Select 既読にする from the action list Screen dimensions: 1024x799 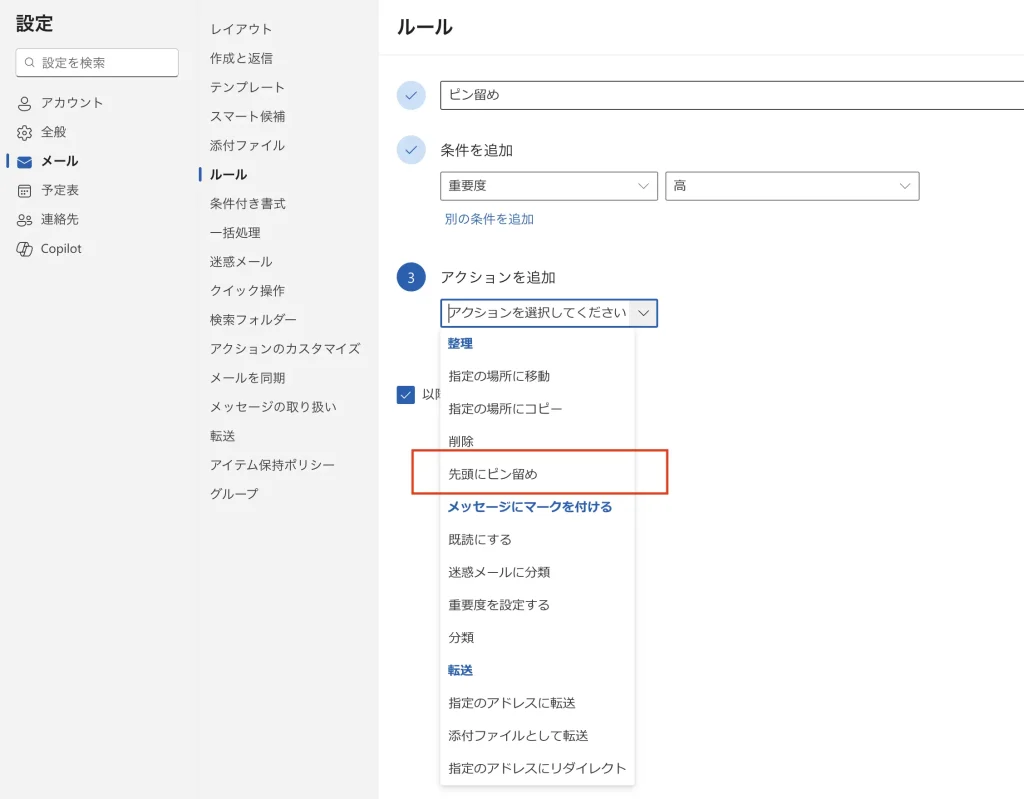(x=480, y=540)
